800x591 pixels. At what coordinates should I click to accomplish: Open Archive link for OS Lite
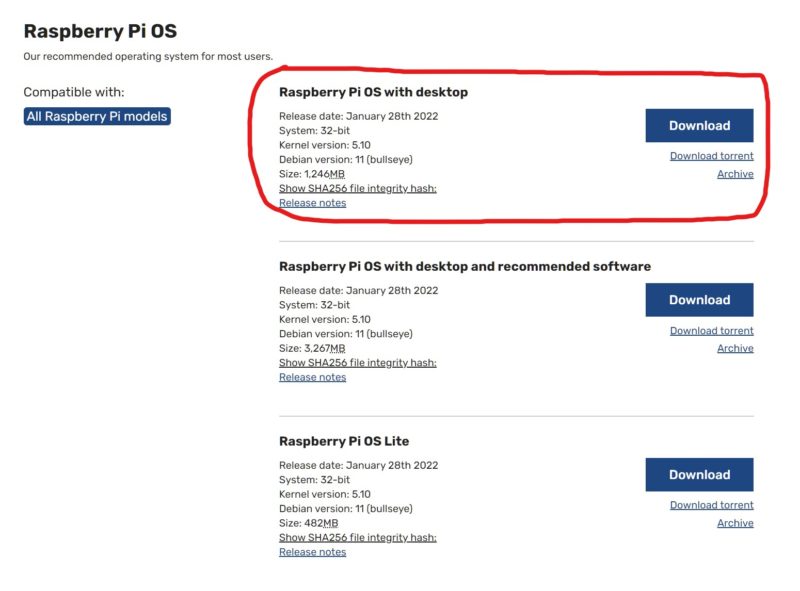coord(735,523)
